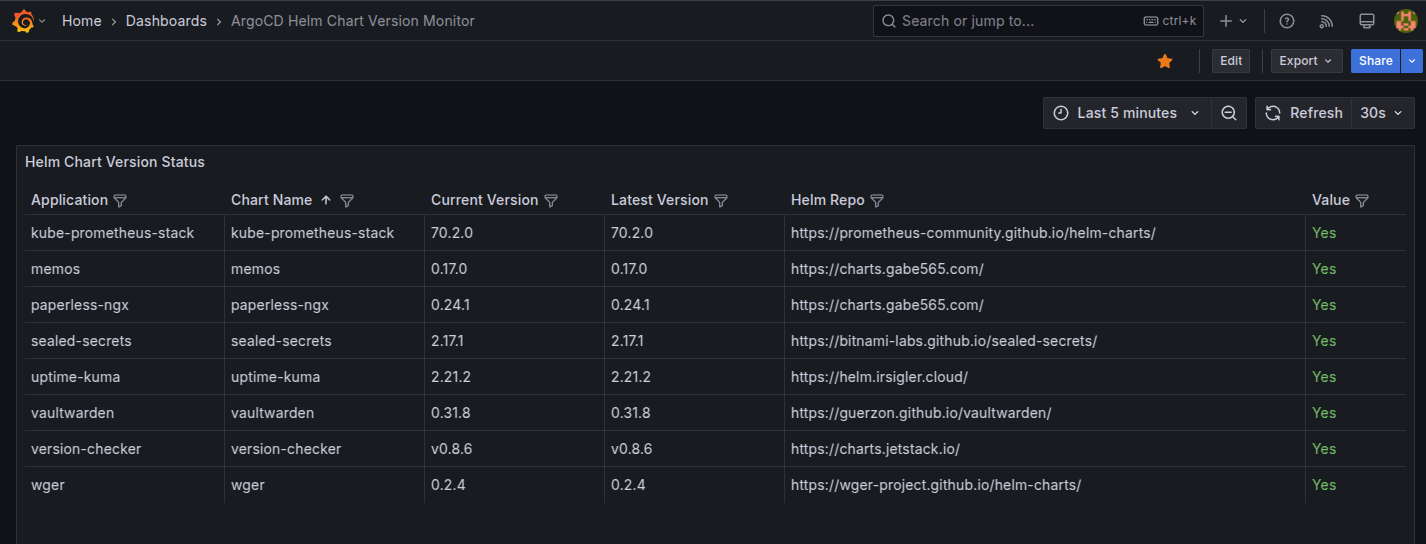Open the news RSS feed icon
1426x544 pixels.
pyautogui.click(x=1327, y=21)
